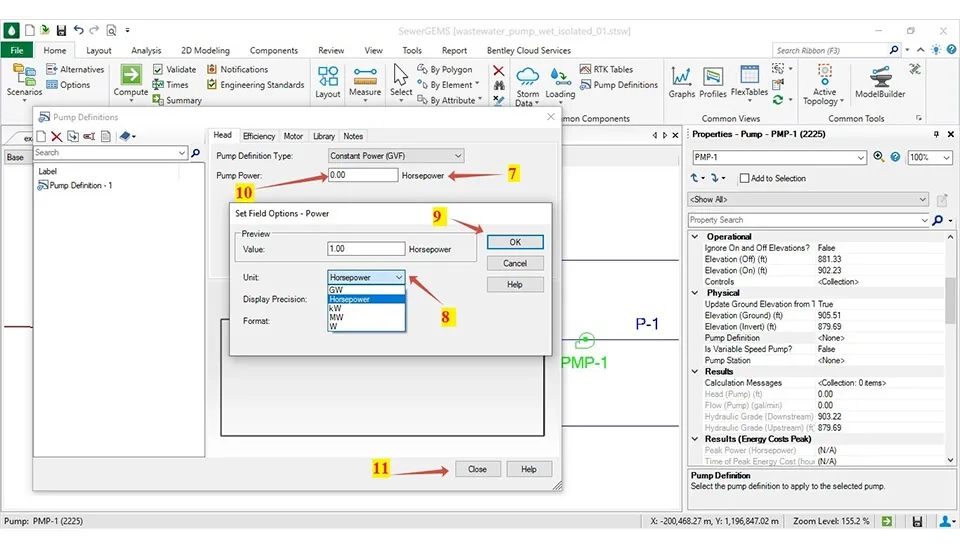This screenshot has height=548, width=960.
Task: Click the Storm Data icon
Action: (x=527, y=77)
